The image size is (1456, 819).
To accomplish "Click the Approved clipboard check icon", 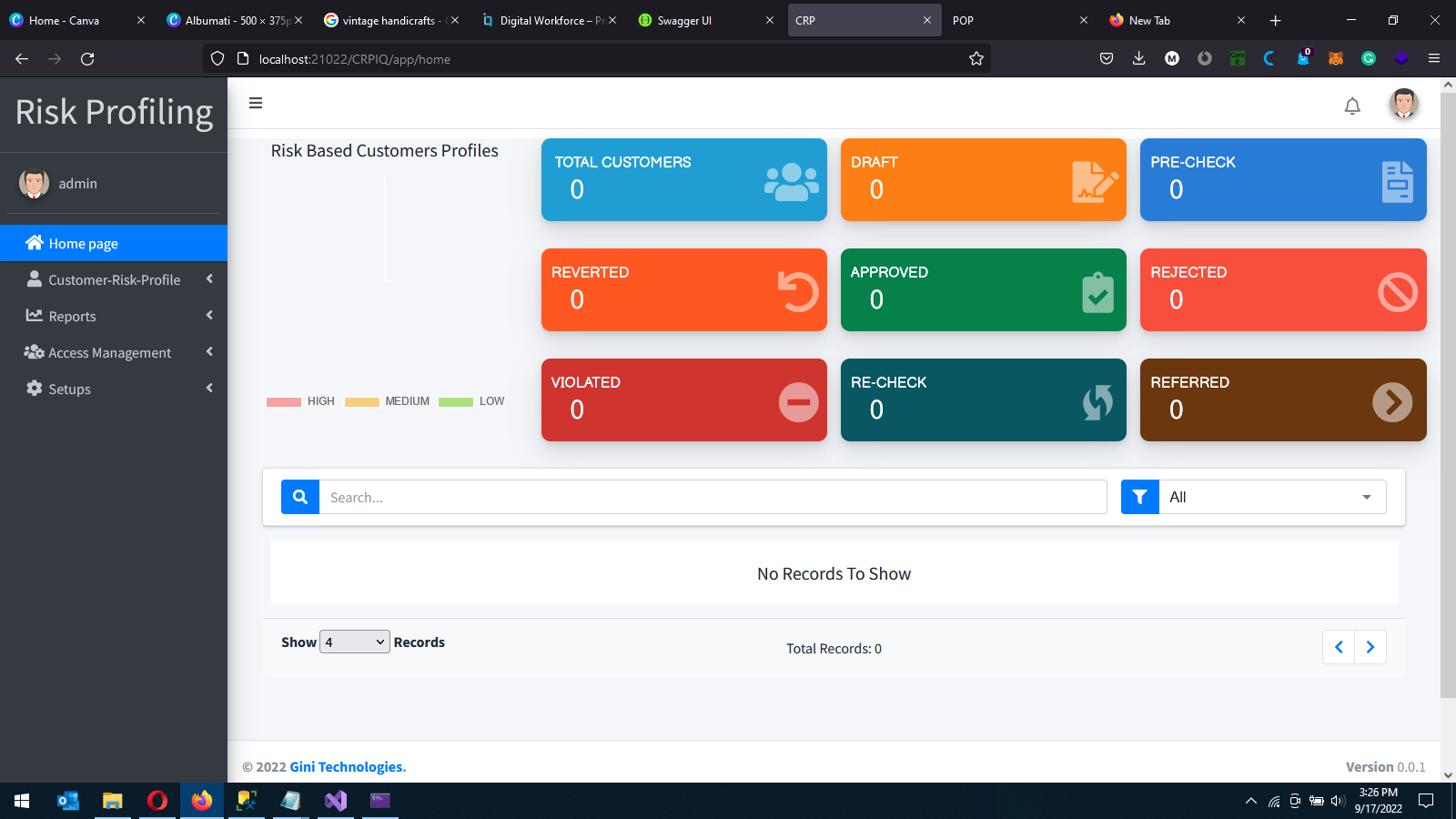I will point(1097,292).
